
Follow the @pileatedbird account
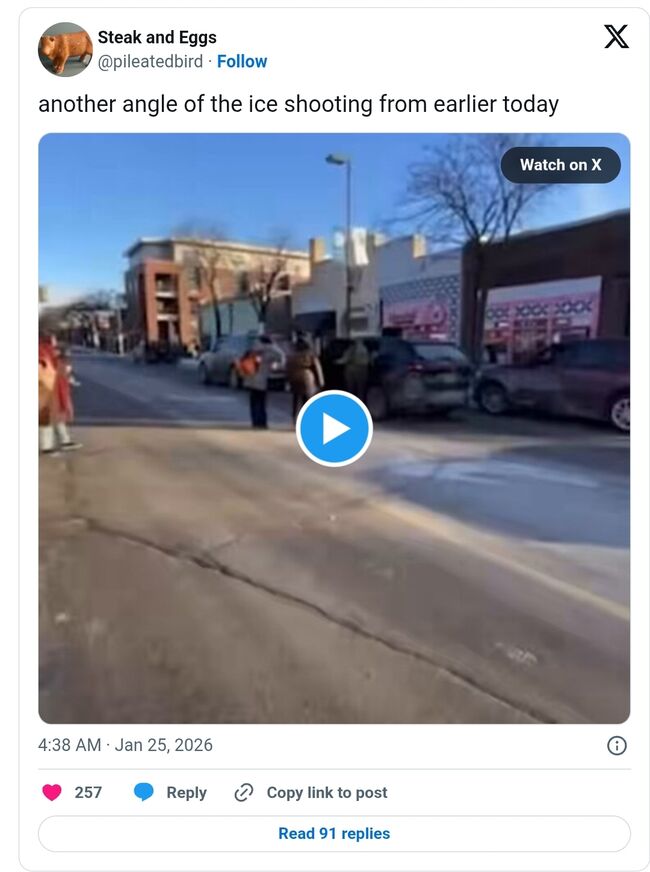(x=242, y=61)
